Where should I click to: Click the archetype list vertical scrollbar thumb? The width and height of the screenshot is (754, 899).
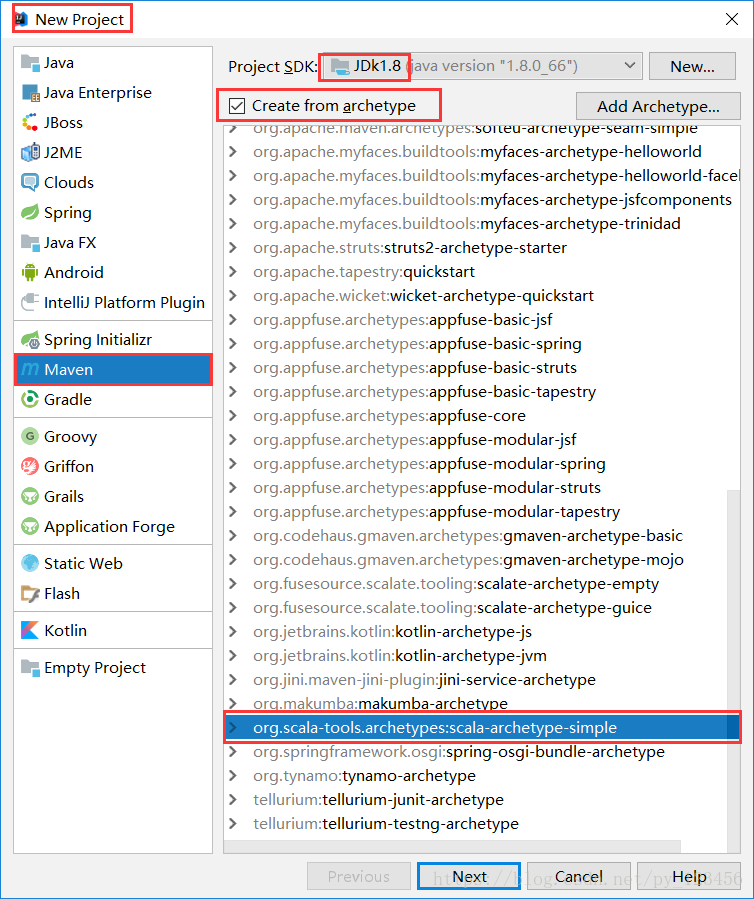click(733, 671)
